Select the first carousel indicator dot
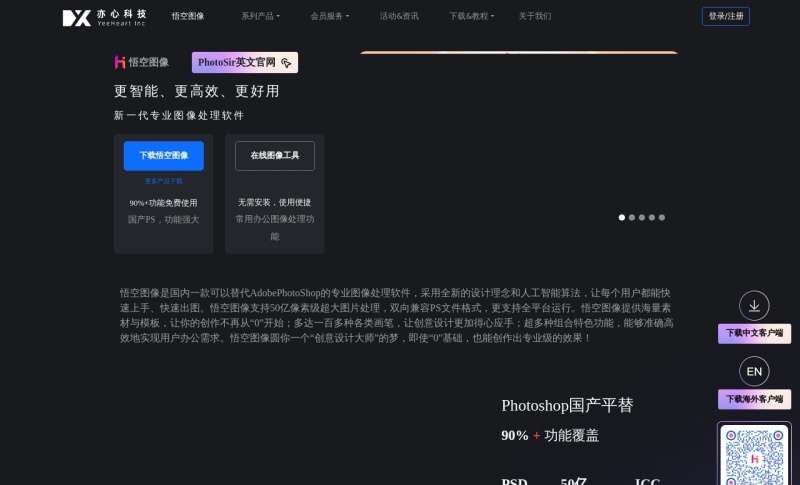 click(x=622, y=217)
